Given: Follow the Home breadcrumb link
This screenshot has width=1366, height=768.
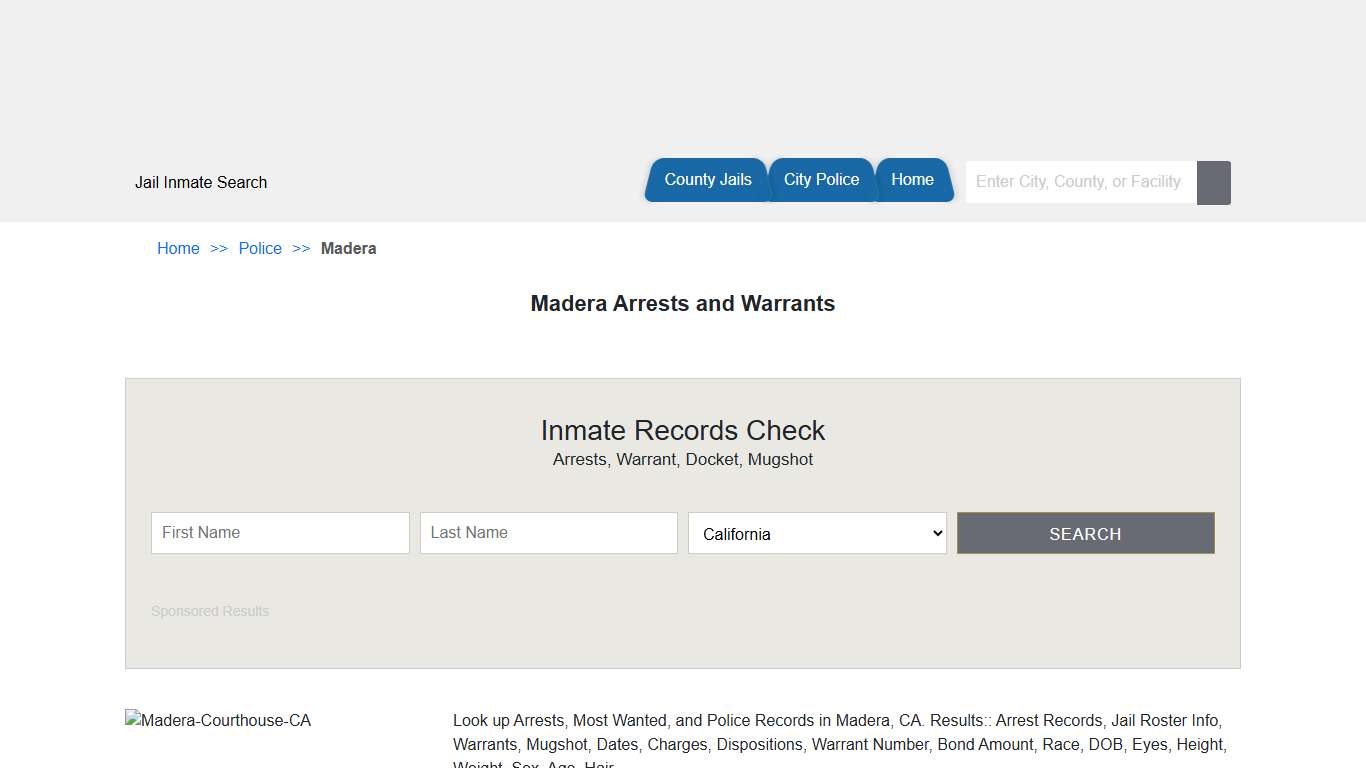Looking at the screenshot, I should pos(178,248).
